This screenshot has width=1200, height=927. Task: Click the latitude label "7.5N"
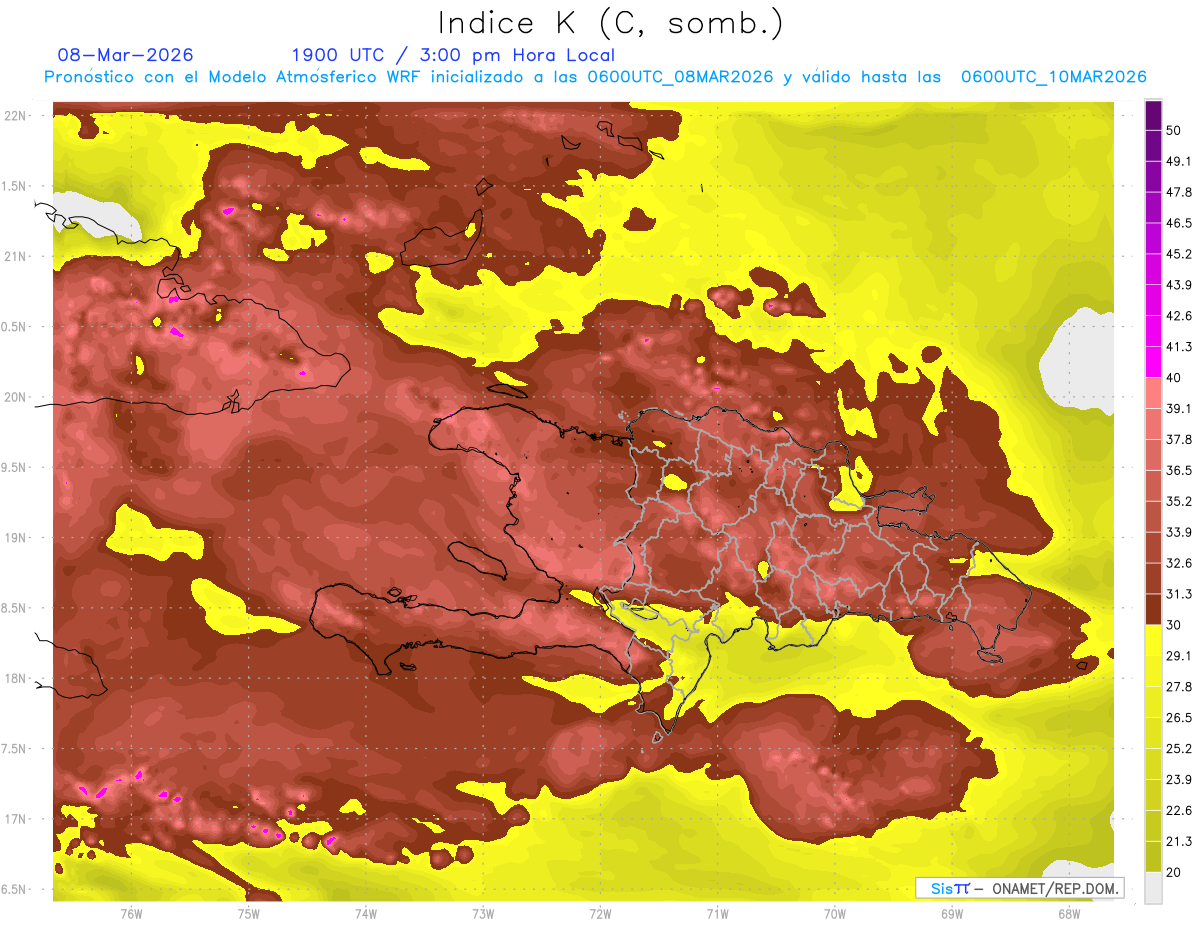[x=13, y=749]
